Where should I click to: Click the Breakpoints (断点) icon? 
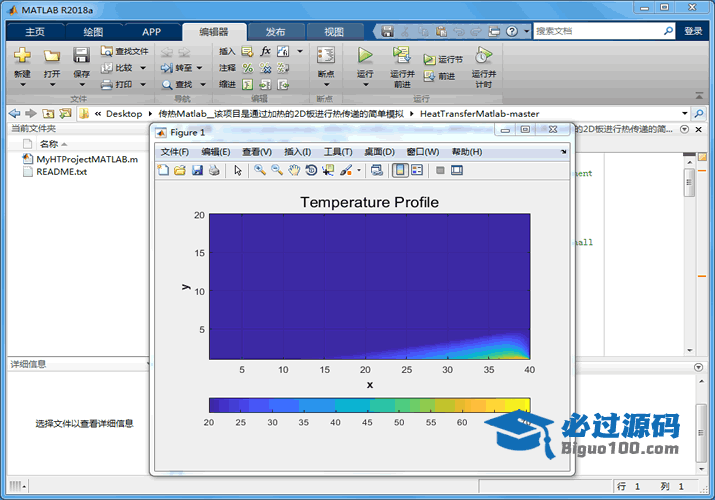(326, 55)
